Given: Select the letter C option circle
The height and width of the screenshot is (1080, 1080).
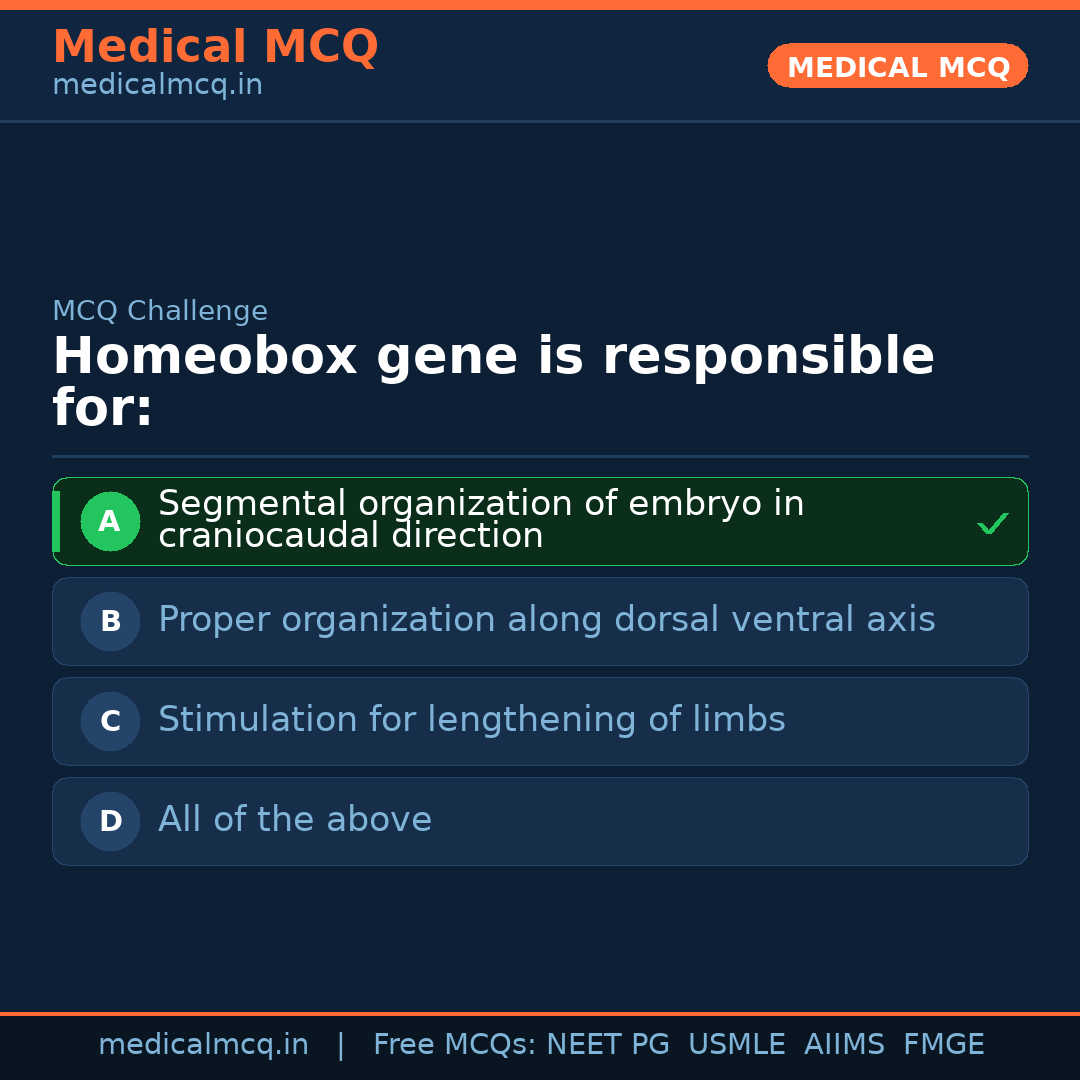Looking at the screenshot, I should tap(110, 721).
